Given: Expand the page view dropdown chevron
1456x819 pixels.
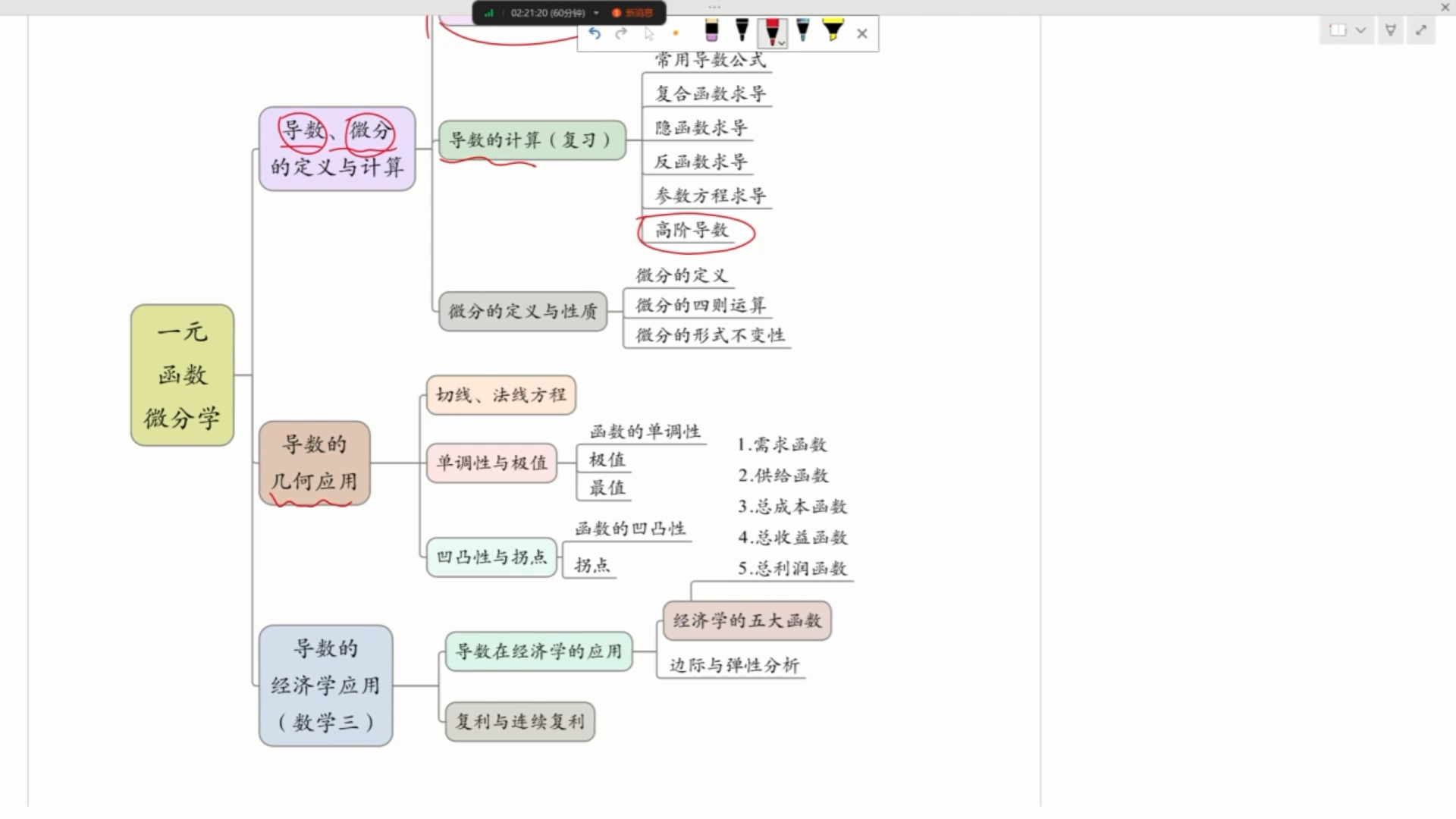Looking at the screenshot, I should click(1360, 30).
